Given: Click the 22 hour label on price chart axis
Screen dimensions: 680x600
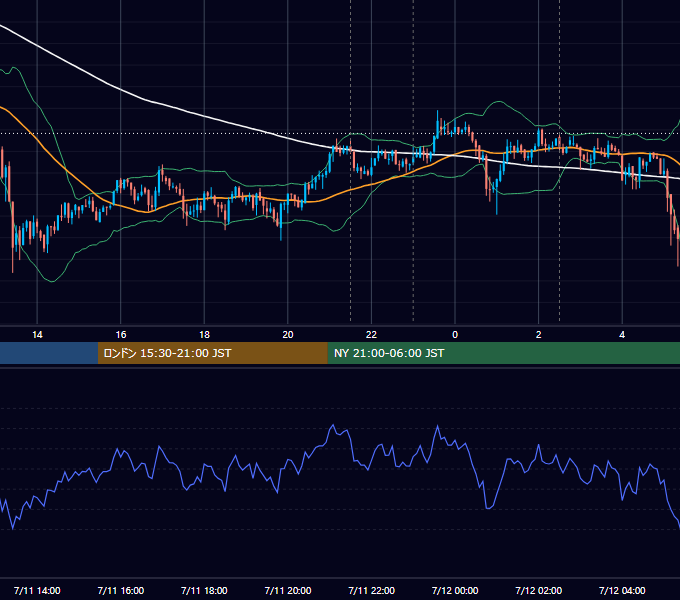Looking at the screenshot, I should (x=371, y=335).
